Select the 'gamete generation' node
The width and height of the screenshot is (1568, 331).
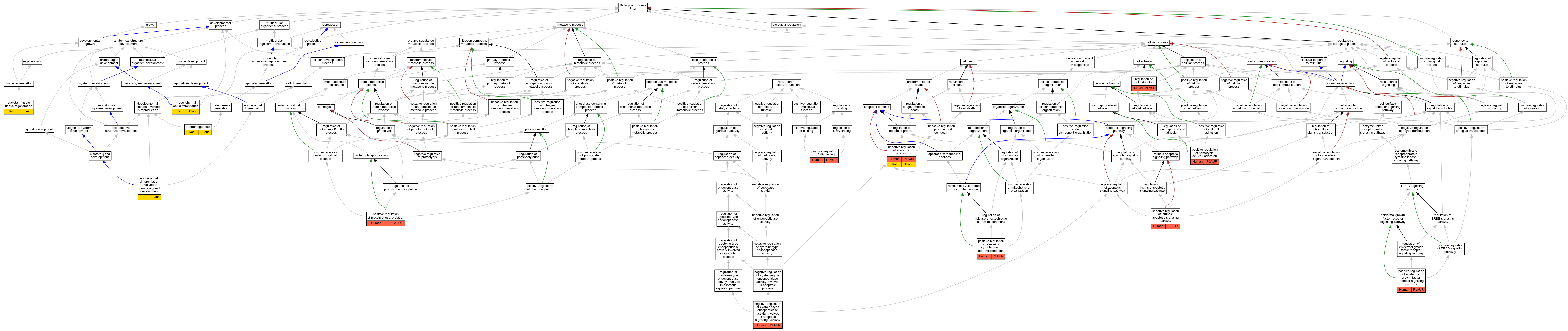tap(259, 83)
